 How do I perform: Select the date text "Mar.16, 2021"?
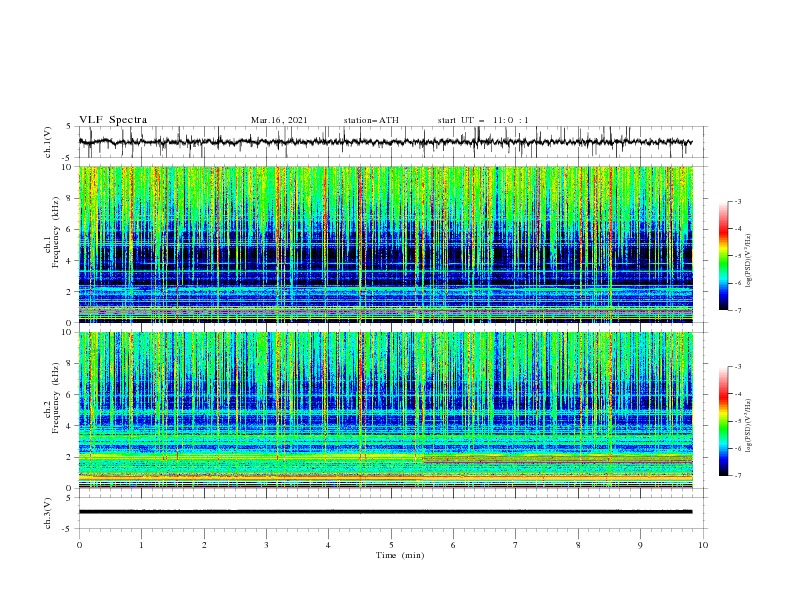(x=279, y=120)
